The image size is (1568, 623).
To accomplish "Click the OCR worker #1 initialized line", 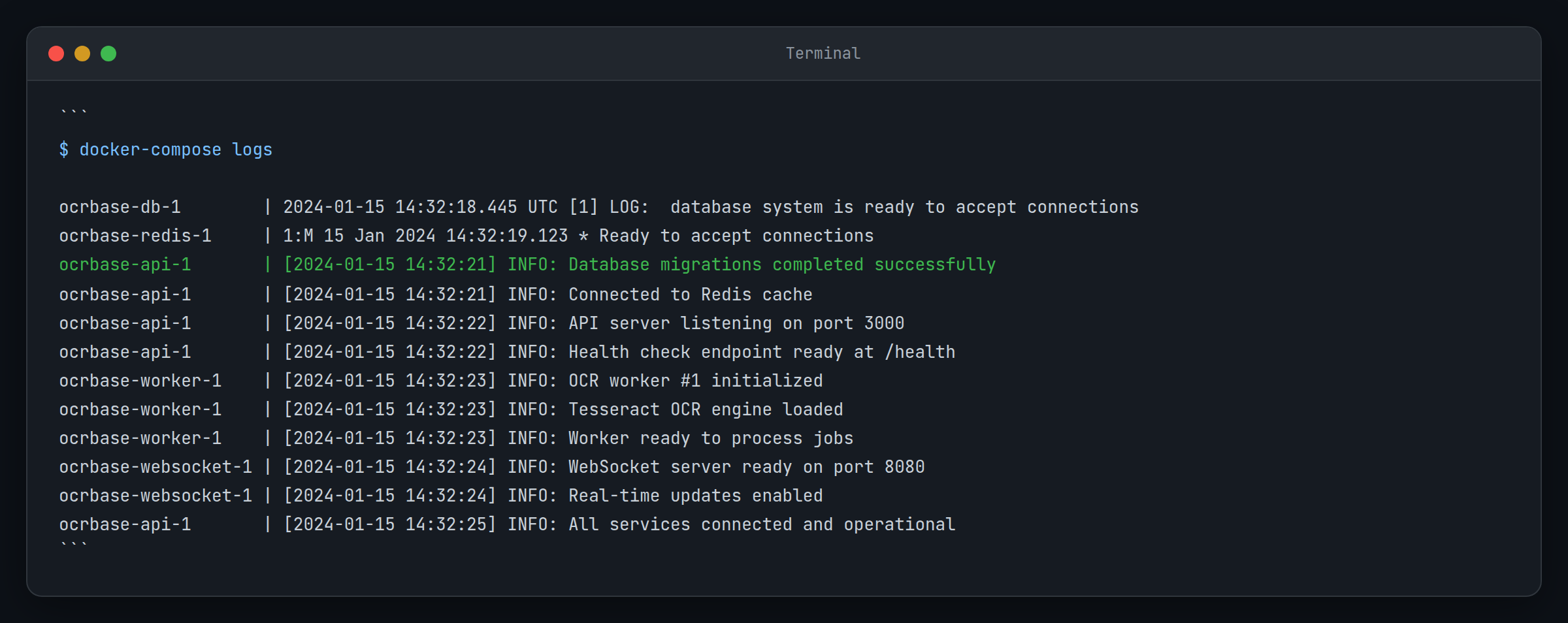I will (x=696, y=381).
